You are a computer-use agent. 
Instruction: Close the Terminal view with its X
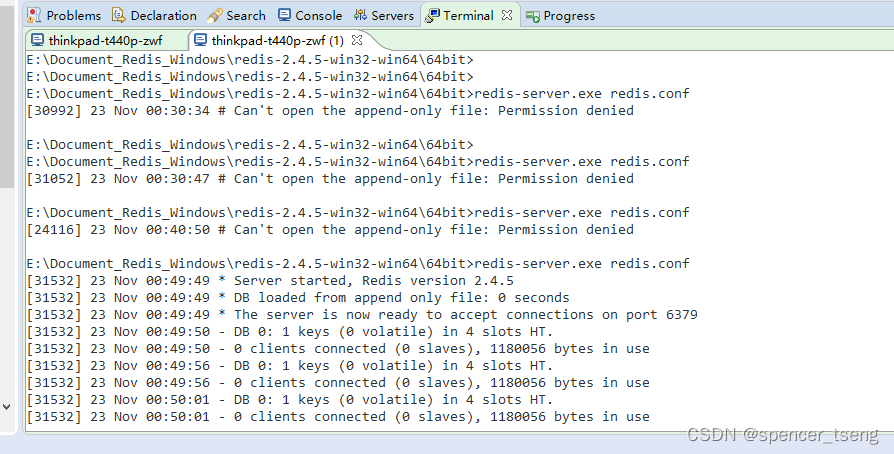(507, 15)
